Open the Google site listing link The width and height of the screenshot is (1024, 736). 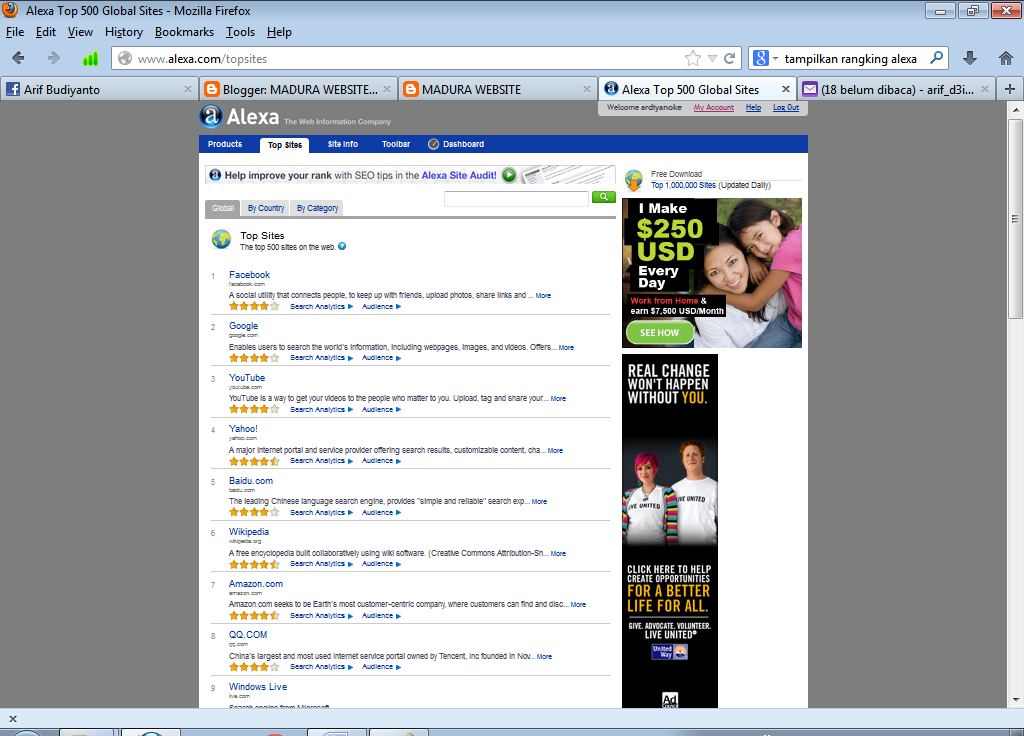point(243,326)
